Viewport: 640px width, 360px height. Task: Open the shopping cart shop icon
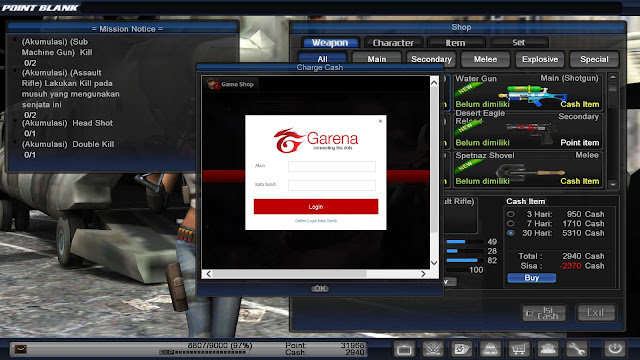[x=519, y=349]
